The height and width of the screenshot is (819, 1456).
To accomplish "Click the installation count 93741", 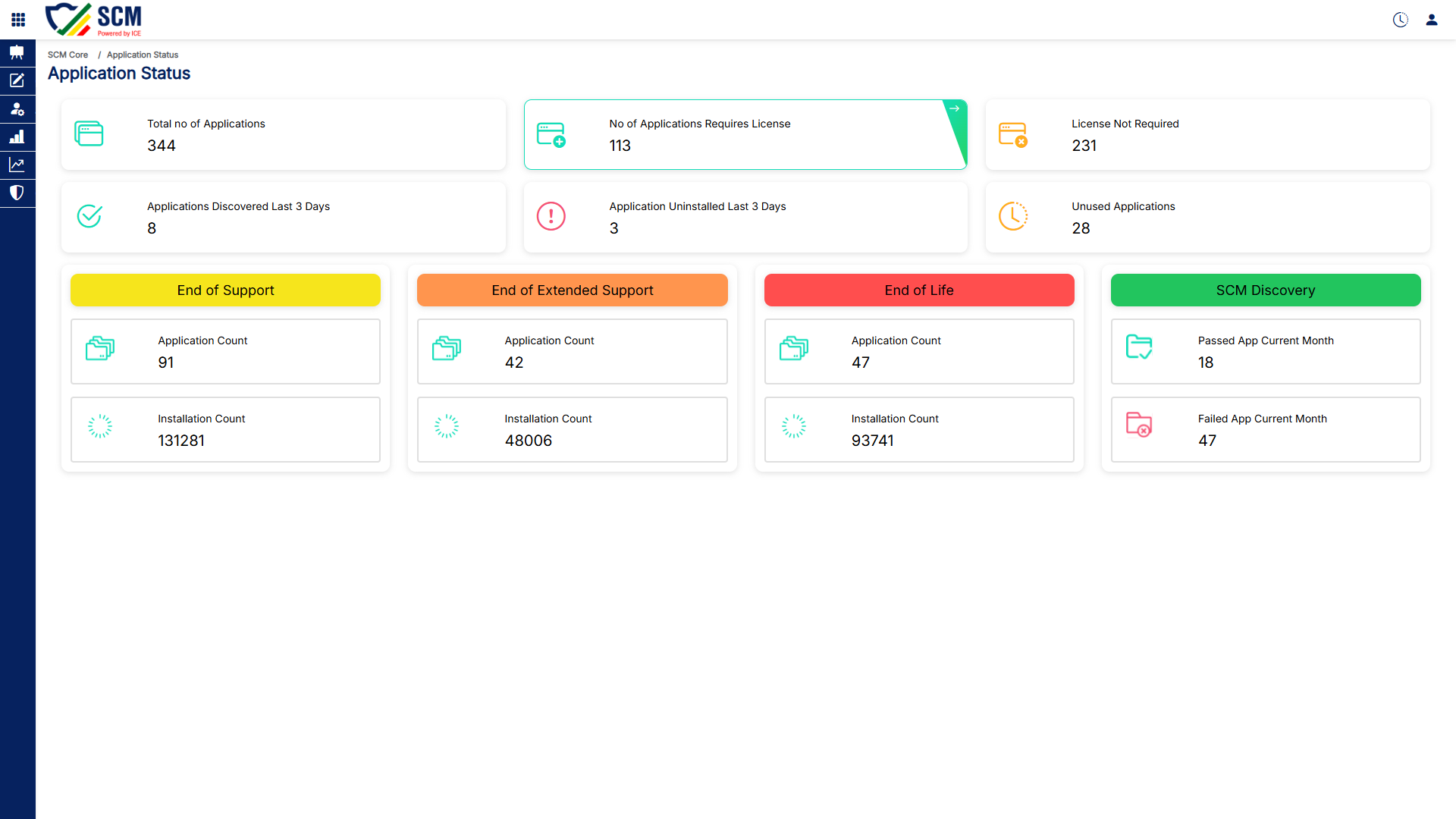I will coord(873,441).
